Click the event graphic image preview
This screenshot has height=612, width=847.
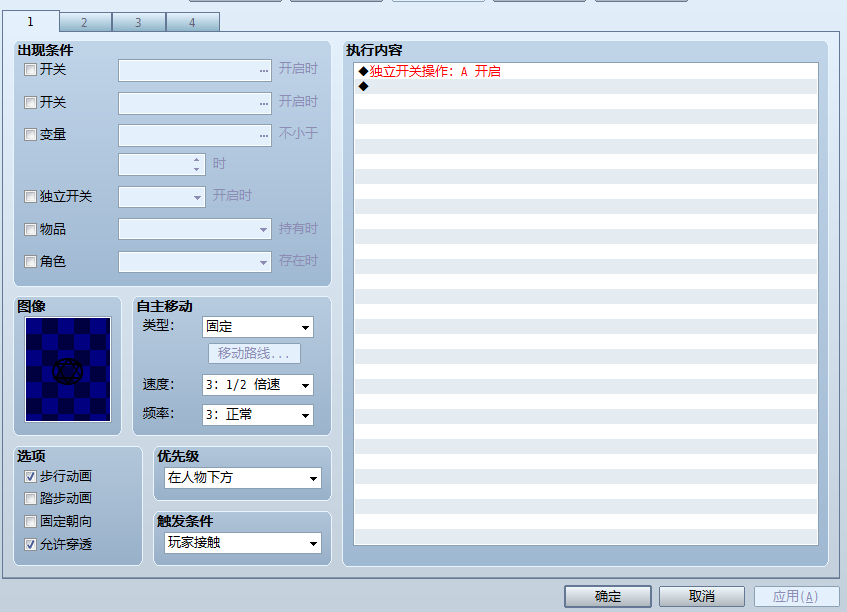click(x=68, y=369)
